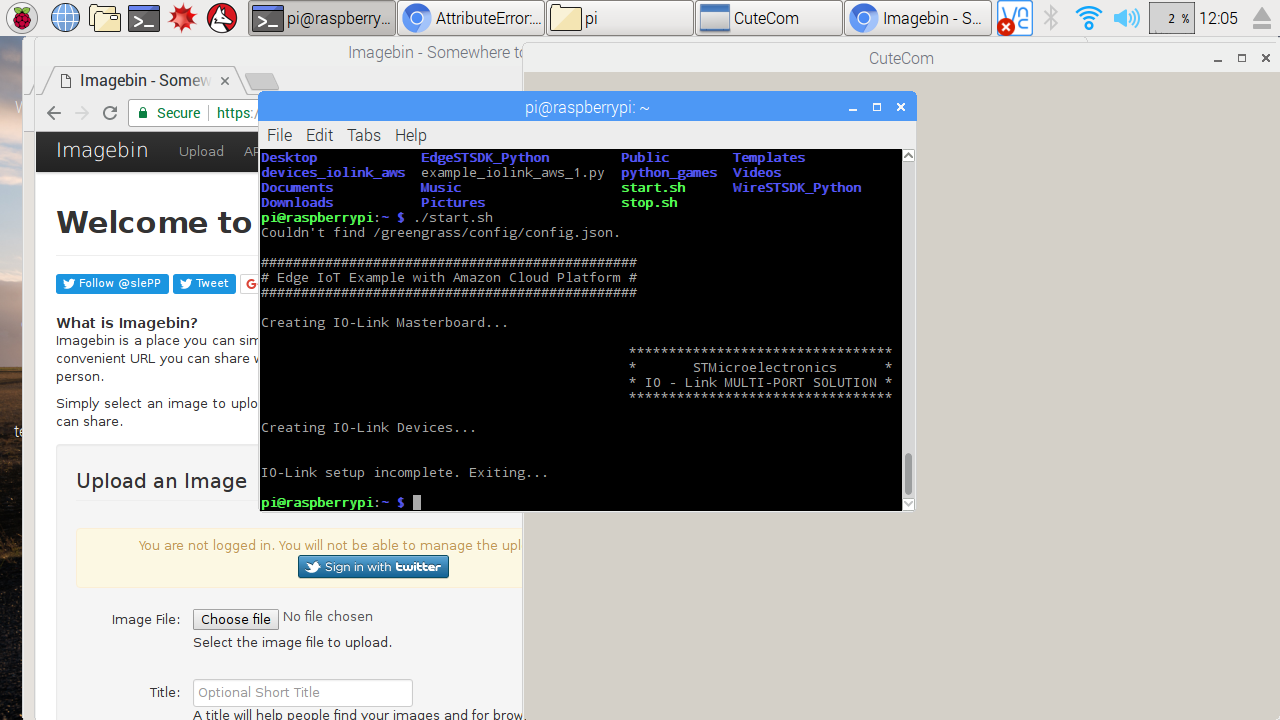
Task: Close the Imagebin browser tab
Action: click(x=225, y=81)
